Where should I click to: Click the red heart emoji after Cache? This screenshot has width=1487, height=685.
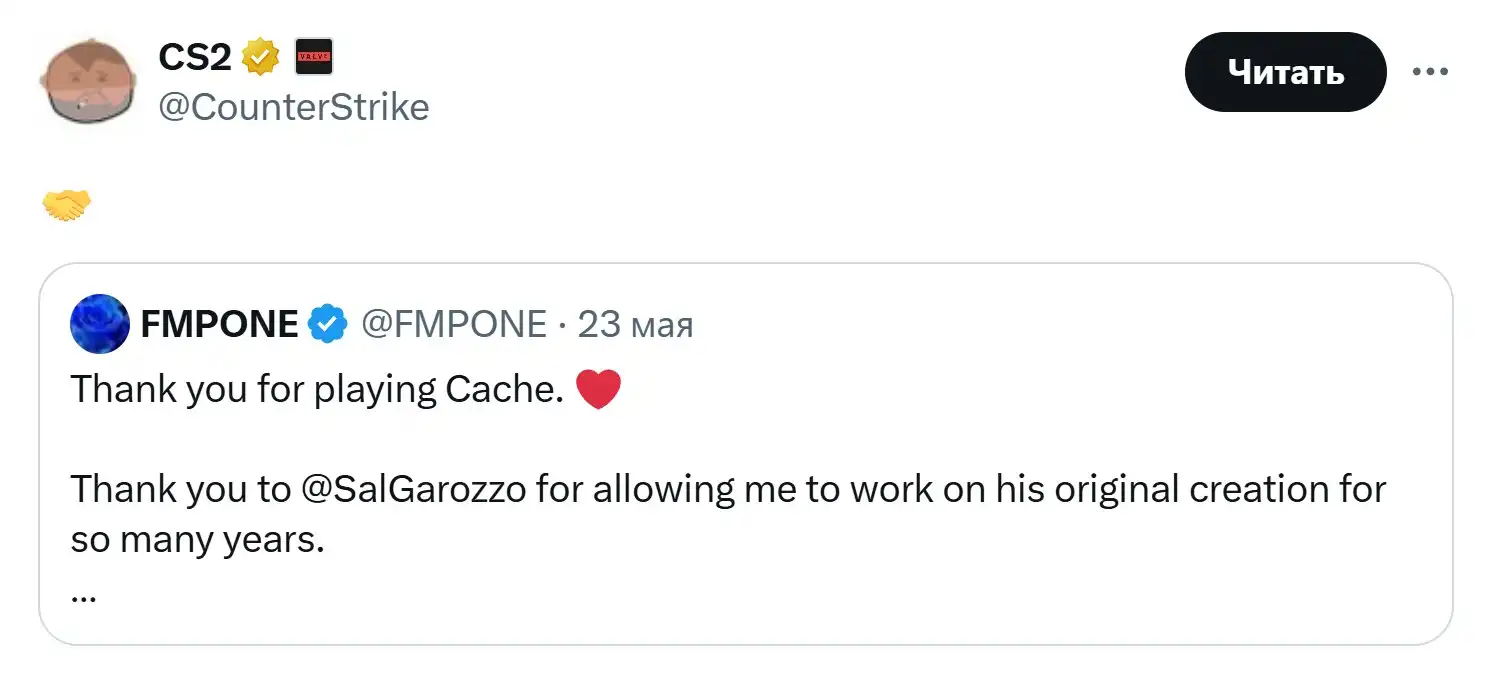coord(599,388)
